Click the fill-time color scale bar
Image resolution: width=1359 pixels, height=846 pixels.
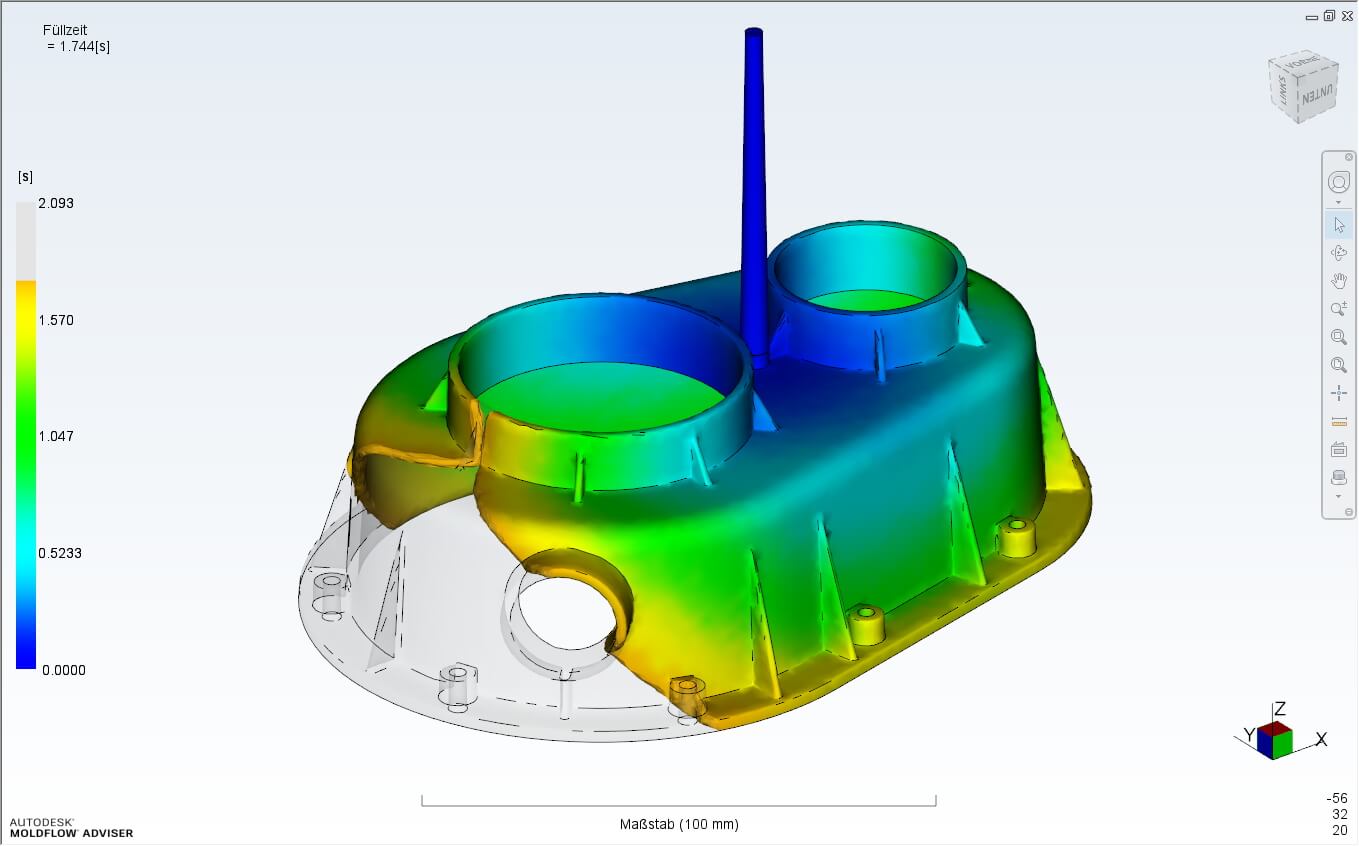click(x=26, y=435)
